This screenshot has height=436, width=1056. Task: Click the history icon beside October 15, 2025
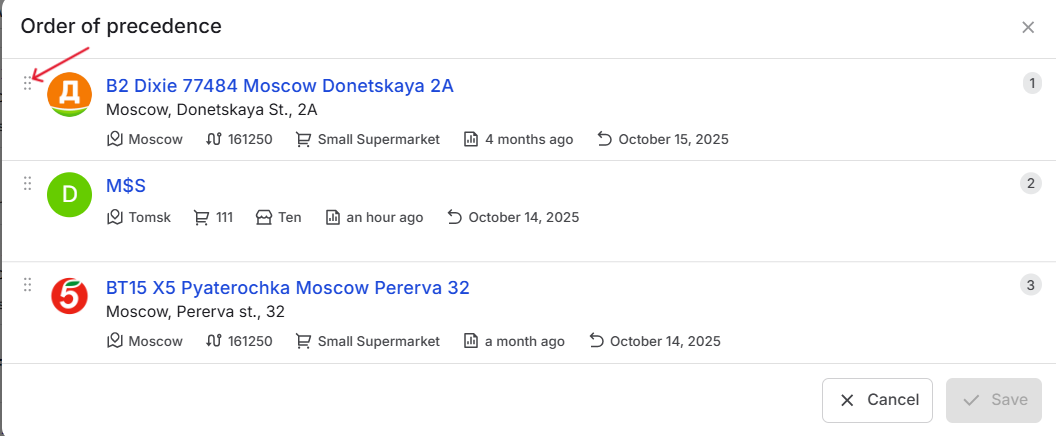tap(605, 139)
